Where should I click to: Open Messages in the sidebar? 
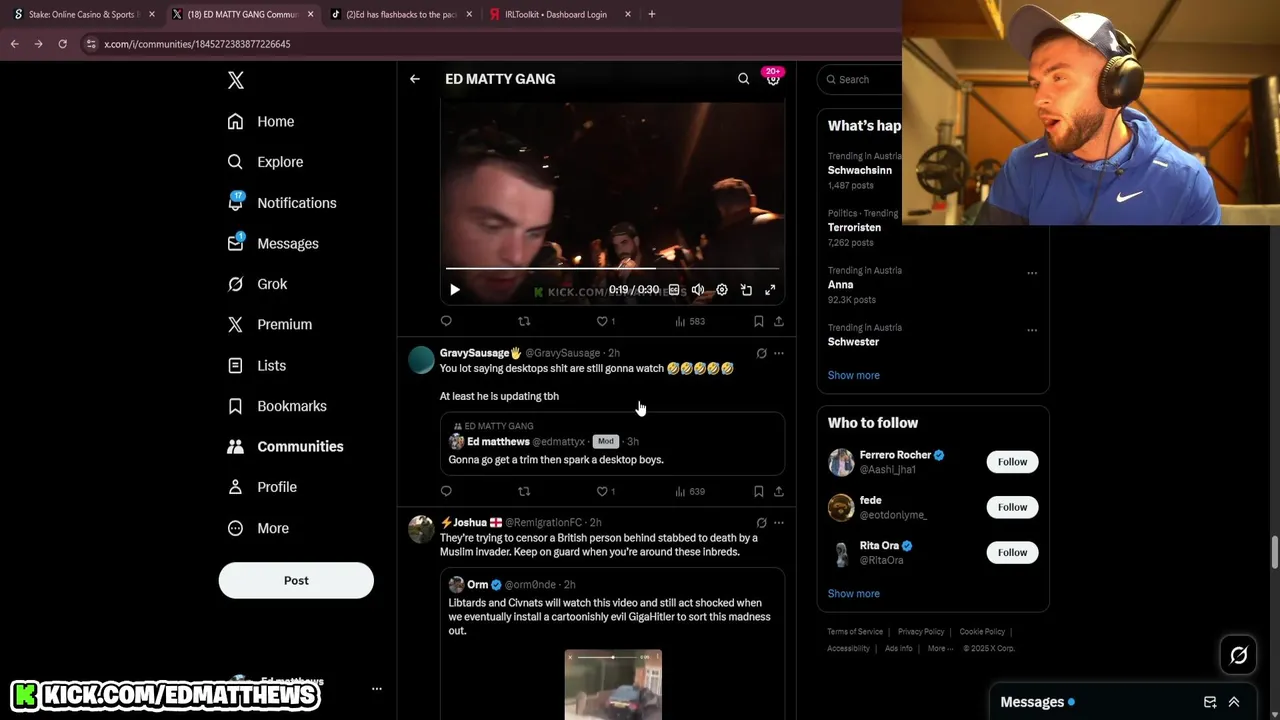[x=273, y=243]
